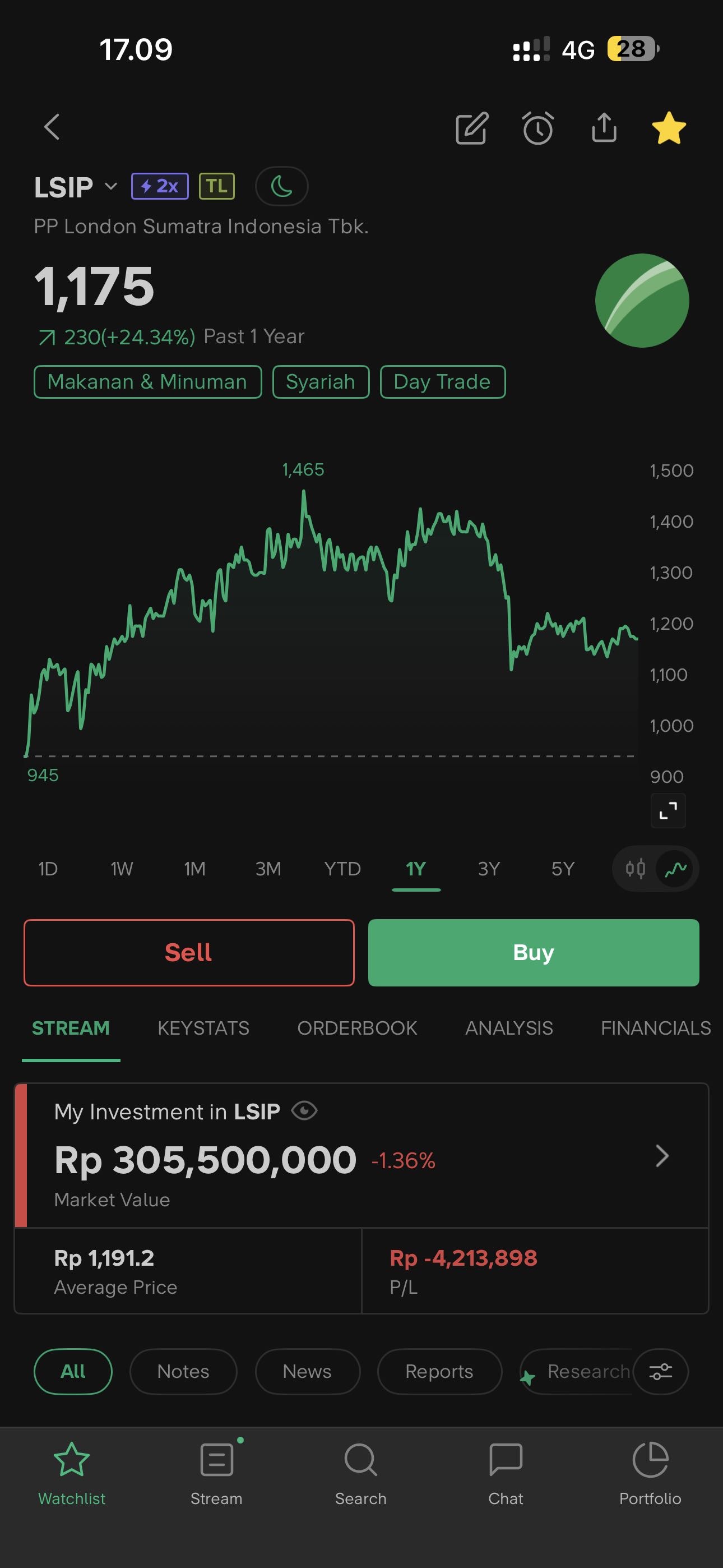Image resolution: width=723 pixels, height=1568 pixels.
Task: Set a price alert with alarm icon
Action: [538, 128]
